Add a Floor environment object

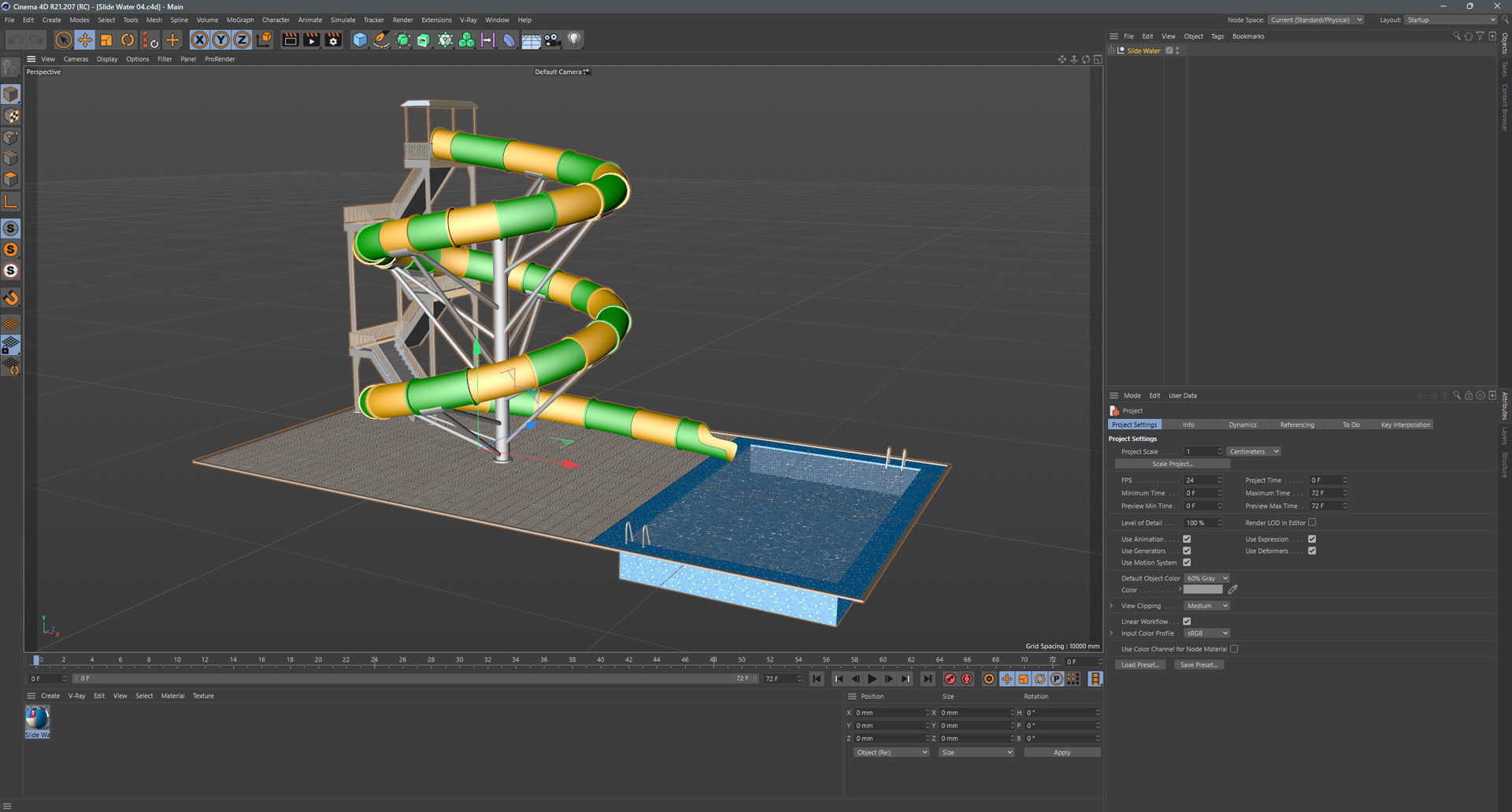tap(531, 40)
